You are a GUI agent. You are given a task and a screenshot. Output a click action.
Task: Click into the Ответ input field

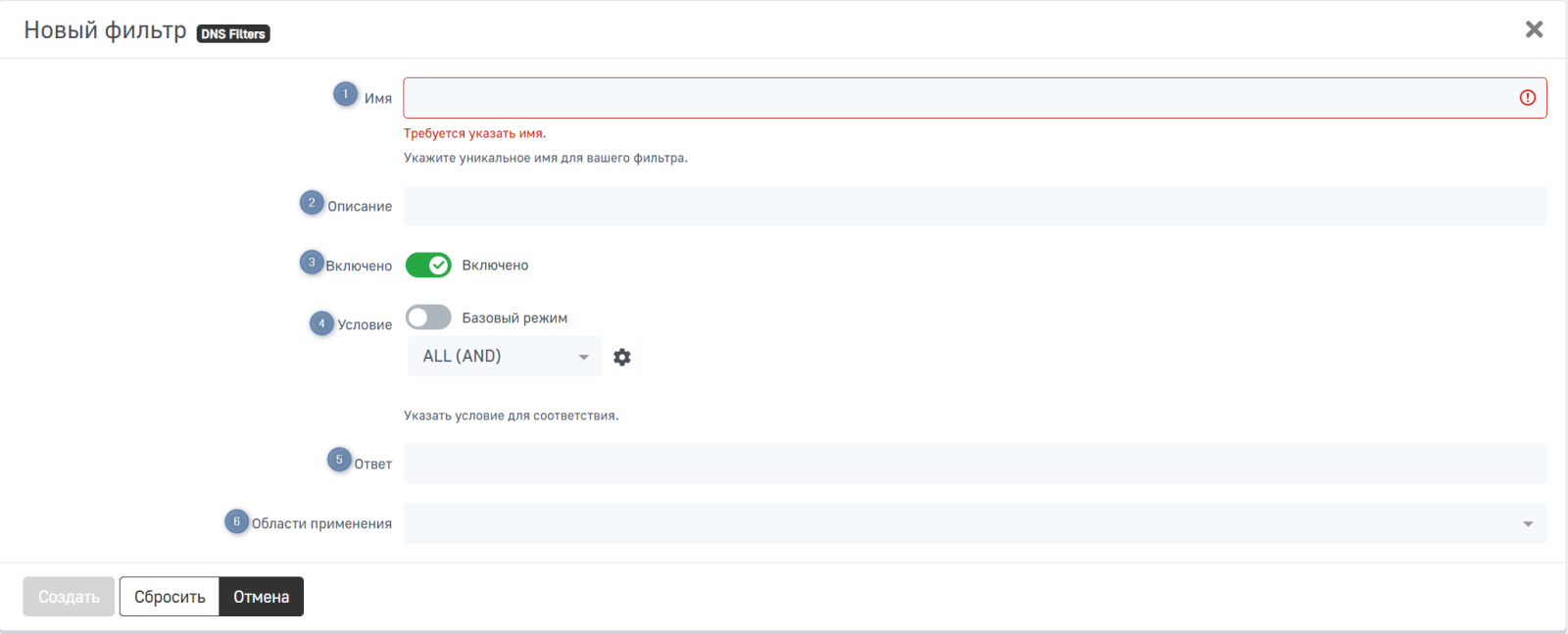(x=974, y=463)
